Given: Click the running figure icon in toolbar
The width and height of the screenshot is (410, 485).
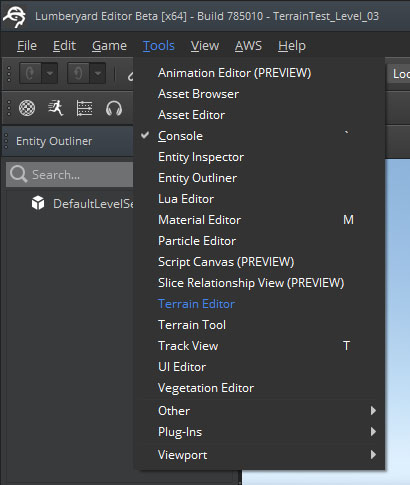Looking at the screenshot, I should (56, 108).
